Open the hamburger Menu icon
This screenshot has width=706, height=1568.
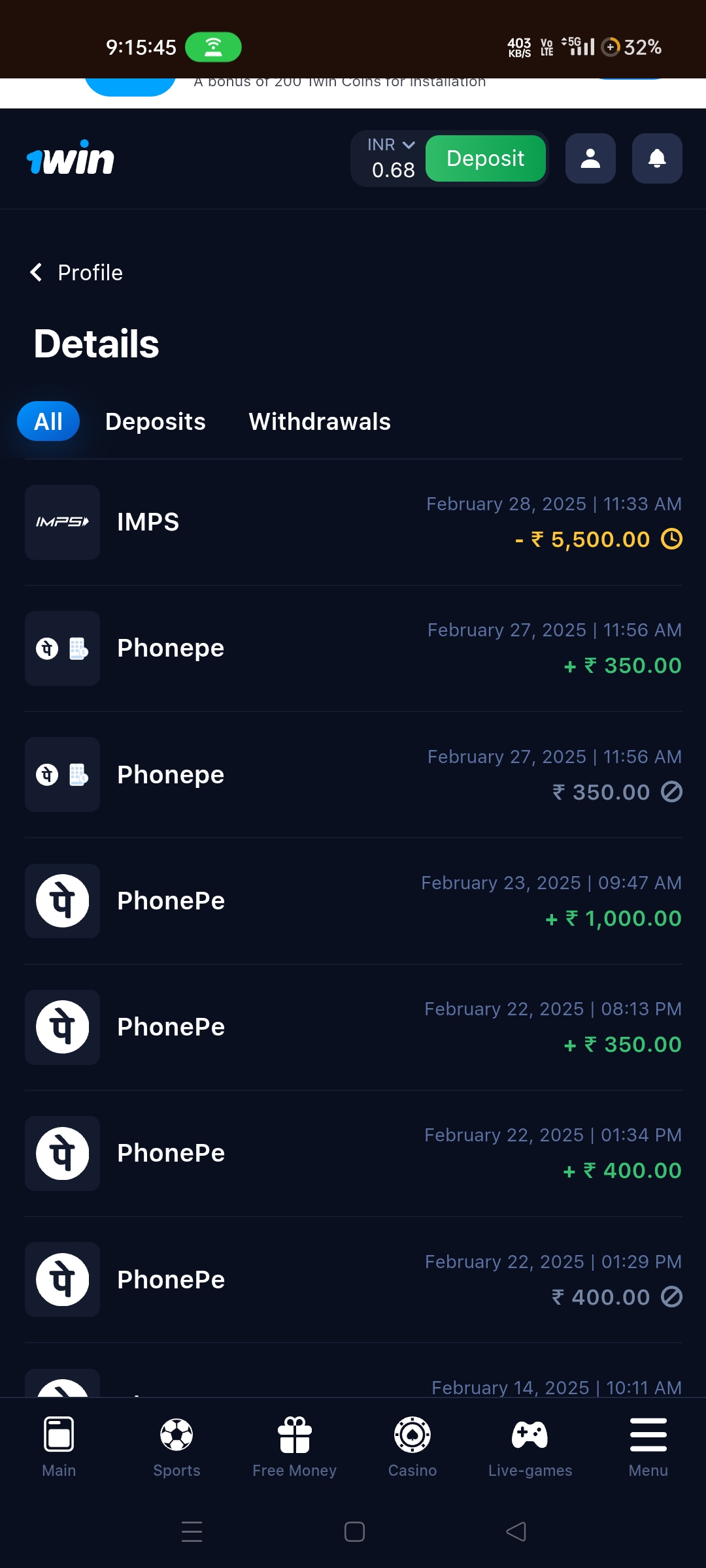[648, 1435]
